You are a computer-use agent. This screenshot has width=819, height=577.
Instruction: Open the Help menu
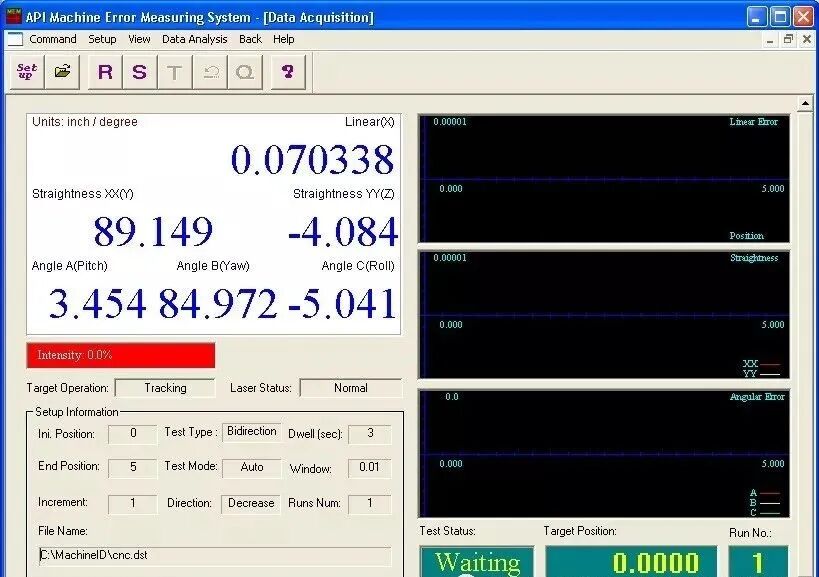click(x=284, y=39)
